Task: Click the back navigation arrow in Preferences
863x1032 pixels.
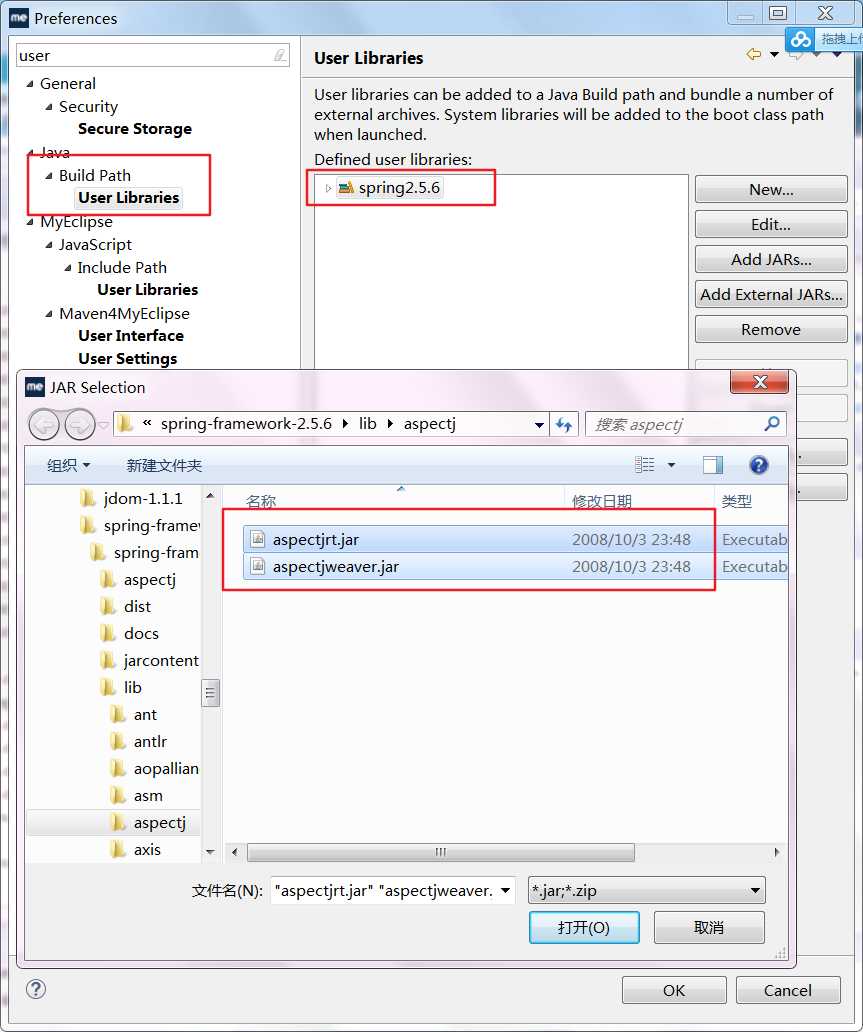Action: coord(754,54)
